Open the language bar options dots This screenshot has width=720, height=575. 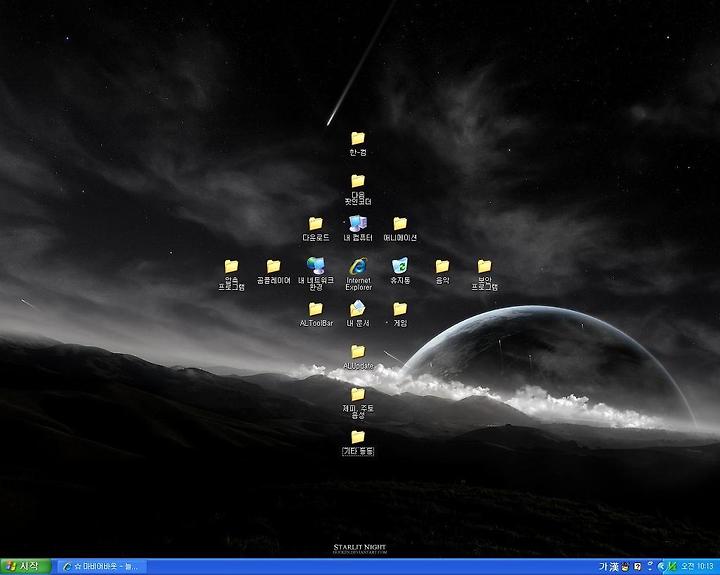click(x=650, y=567)
